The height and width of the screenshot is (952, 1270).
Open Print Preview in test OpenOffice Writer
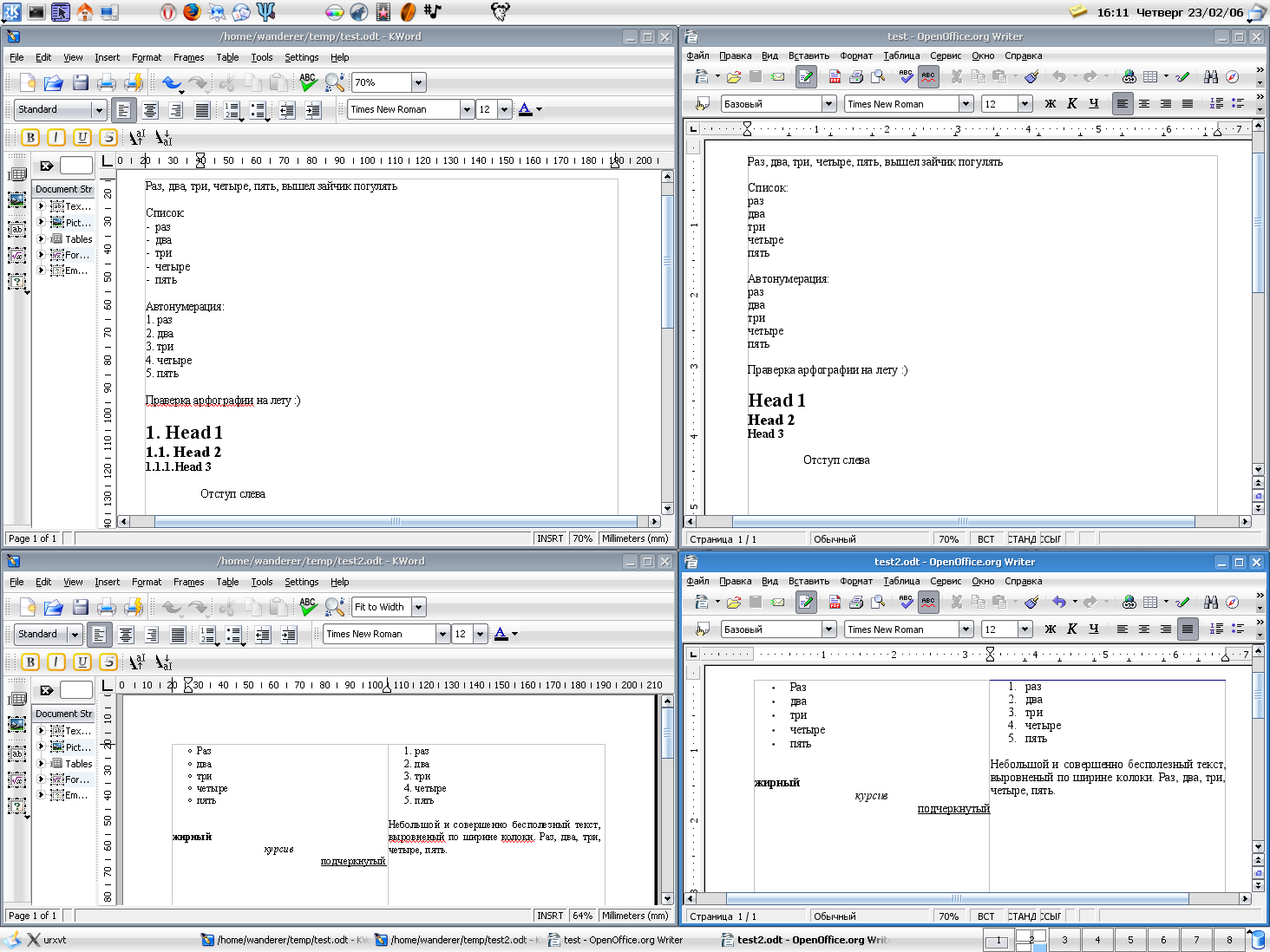point(879,77)
